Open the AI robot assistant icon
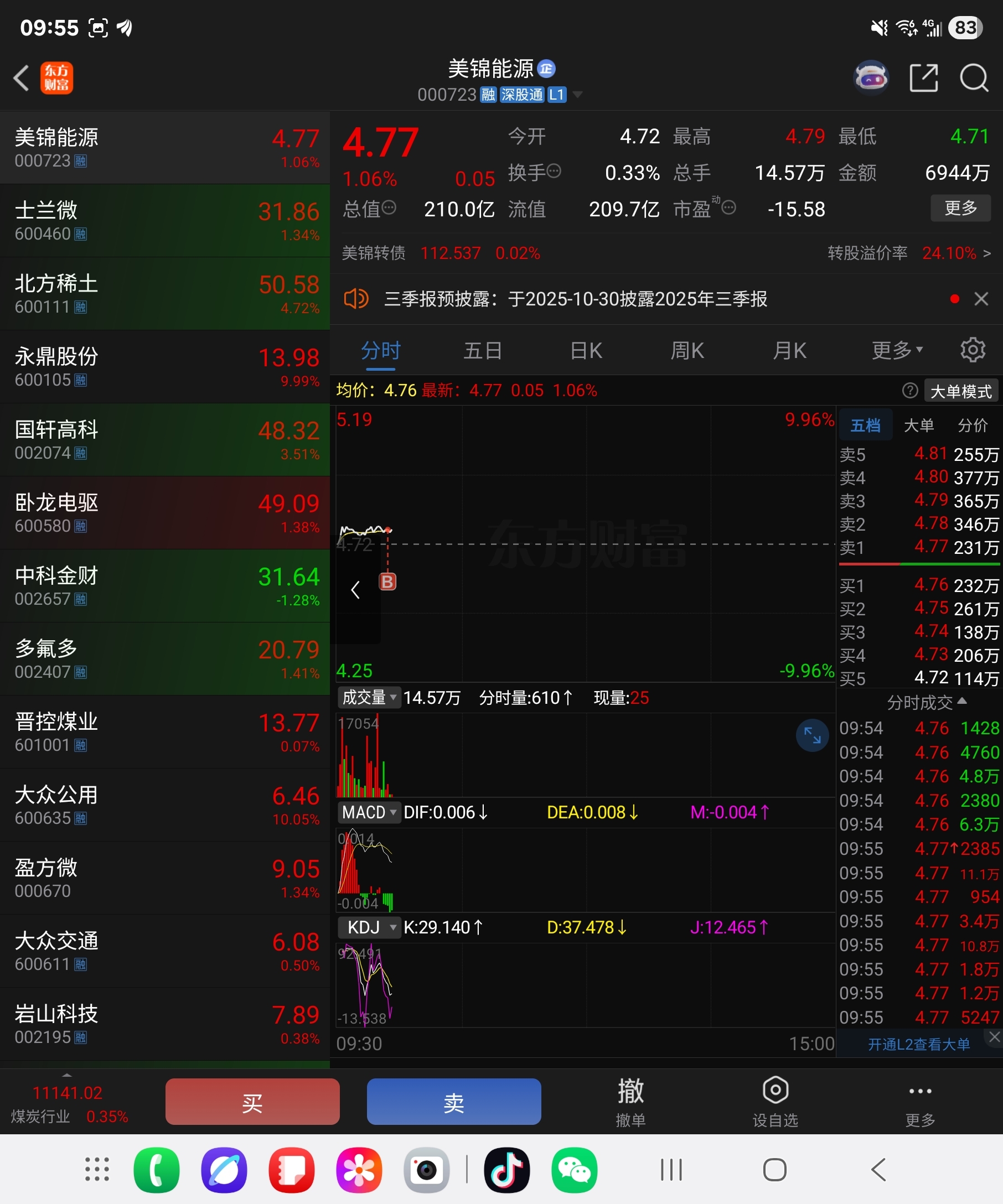 [871, 77]
